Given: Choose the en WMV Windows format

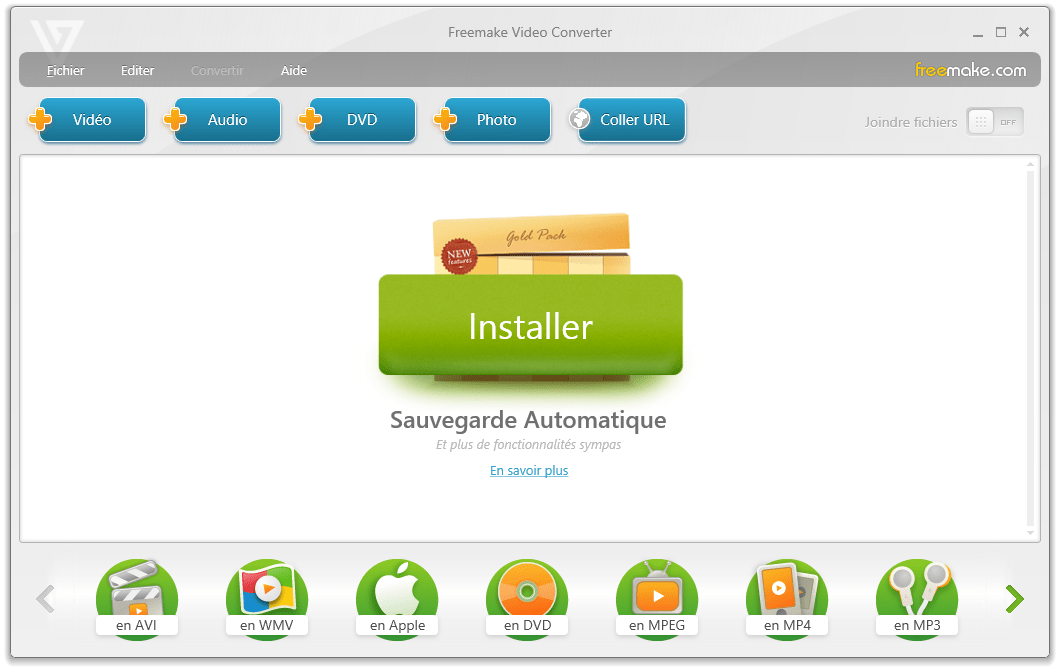Looking at the screenshot, I should (267, 598).
